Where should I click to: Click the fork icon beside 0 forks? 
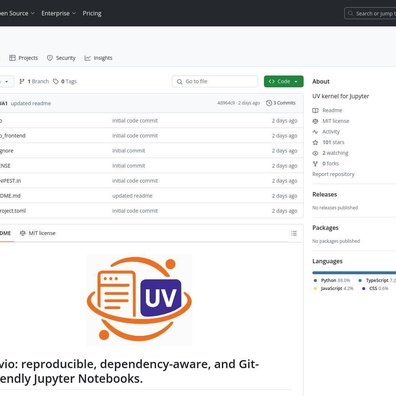coord(315,164)
